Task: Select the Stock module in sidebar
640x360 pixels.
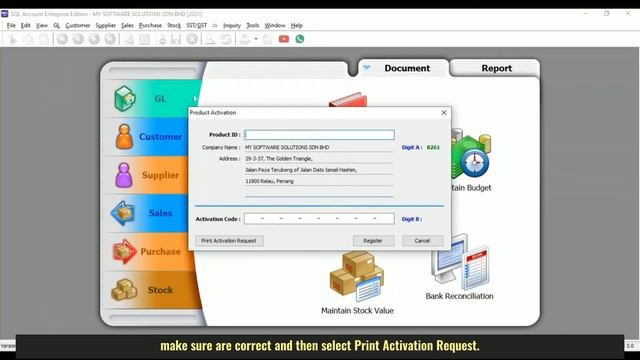Action: [153, 290]
